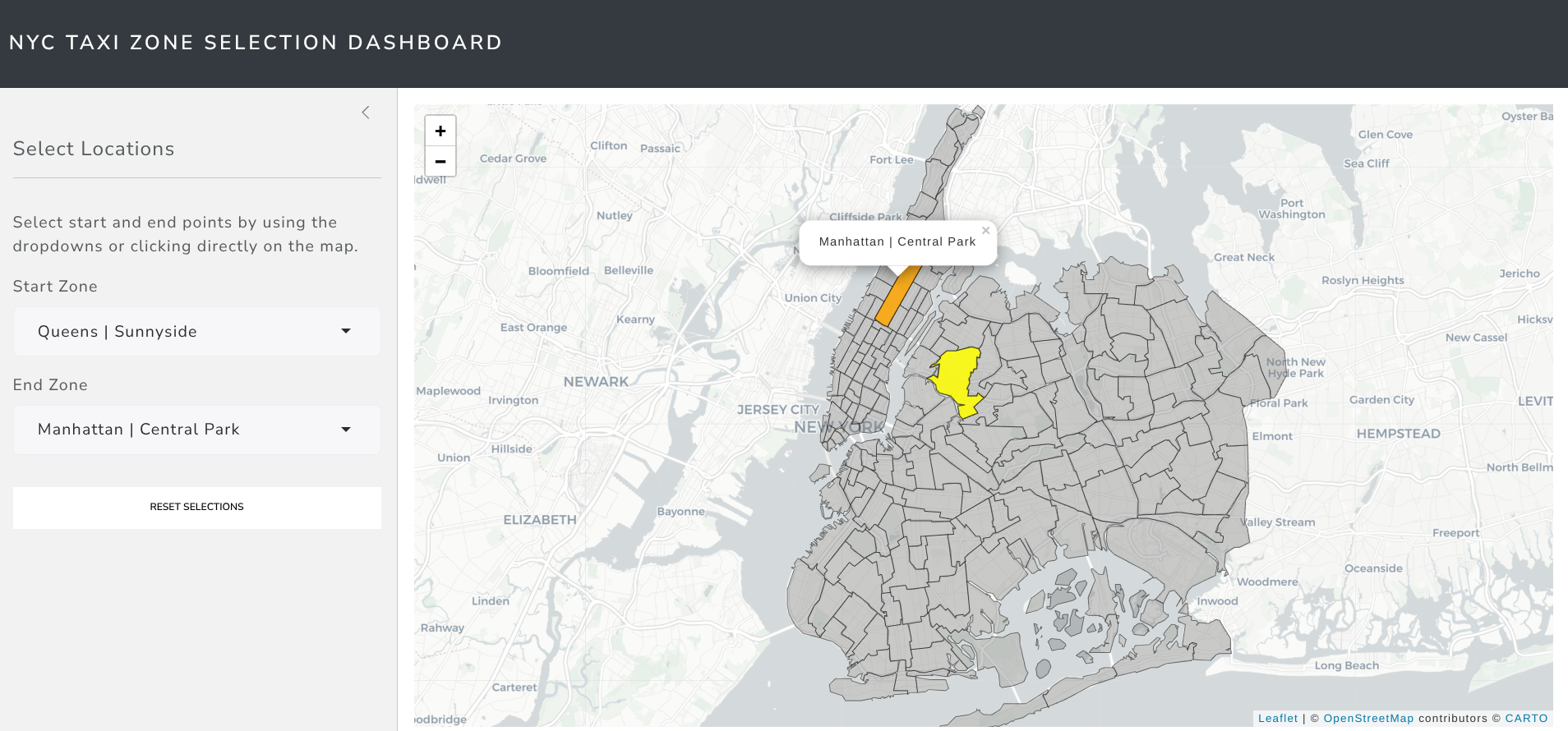
Task: Click the Jersey City map label
Action: (777, 409)
